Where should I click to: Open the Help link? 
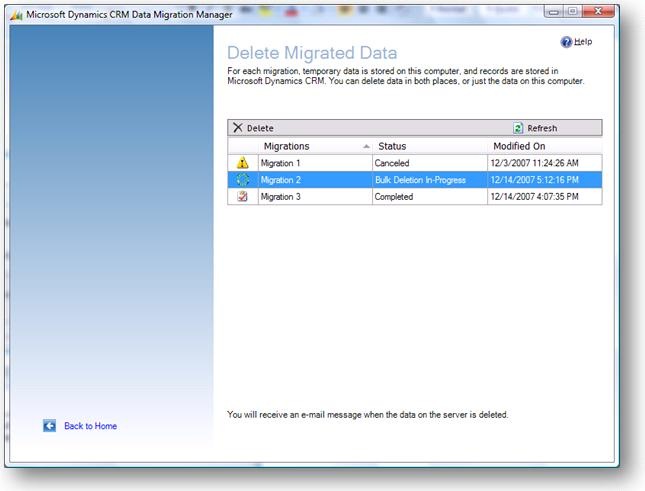coord(583,42)
